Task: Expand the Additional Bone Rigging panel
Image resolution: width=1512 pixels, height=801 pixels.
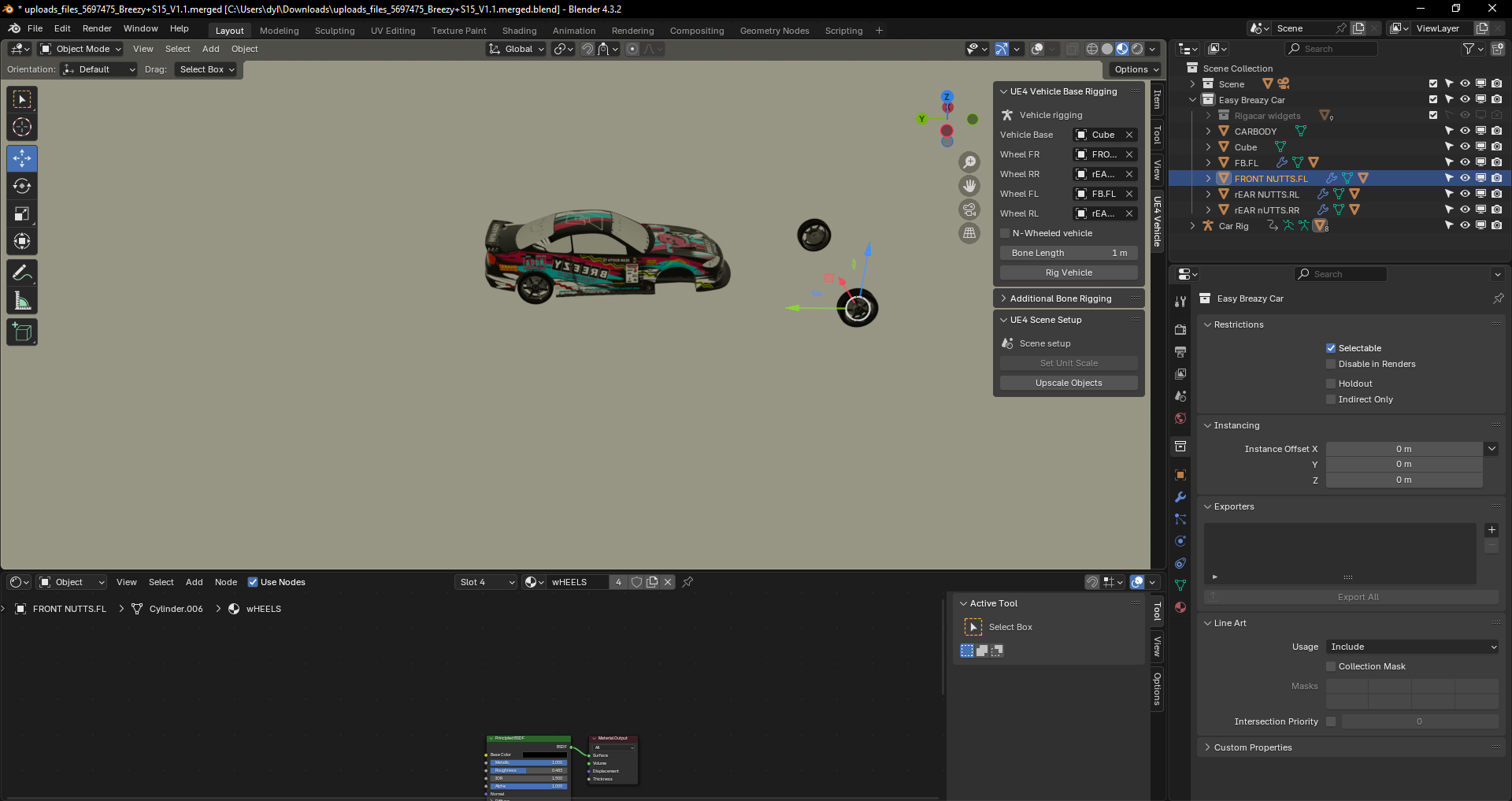Action: click(1068, 299)
